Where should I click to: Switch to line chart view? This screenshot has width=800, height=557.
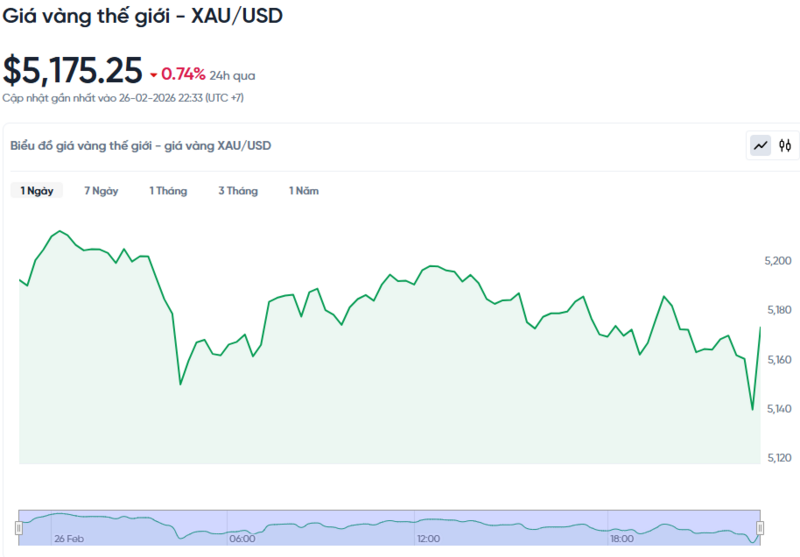point(761,146)
